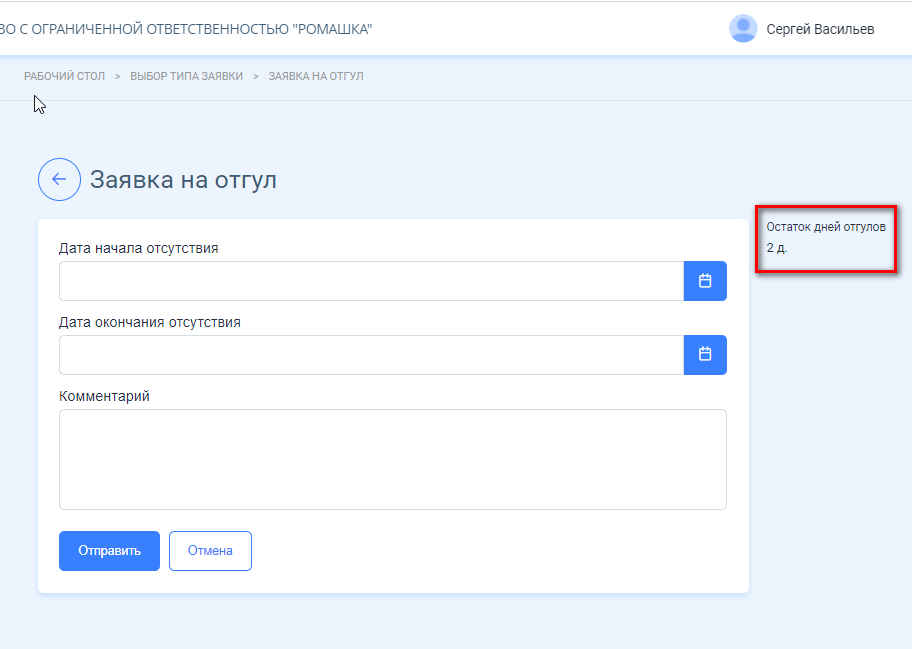Viewport: 912px width, 649px height.
Task: Open calendar for absence start date
Action: pos(705,281)
